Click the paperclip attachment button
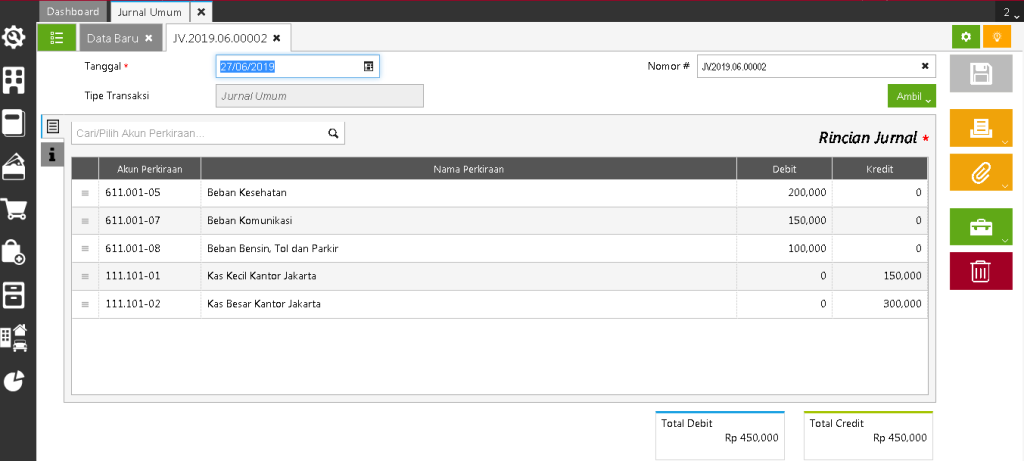This screenshot has height=461, width=1024. pos(980,173)
